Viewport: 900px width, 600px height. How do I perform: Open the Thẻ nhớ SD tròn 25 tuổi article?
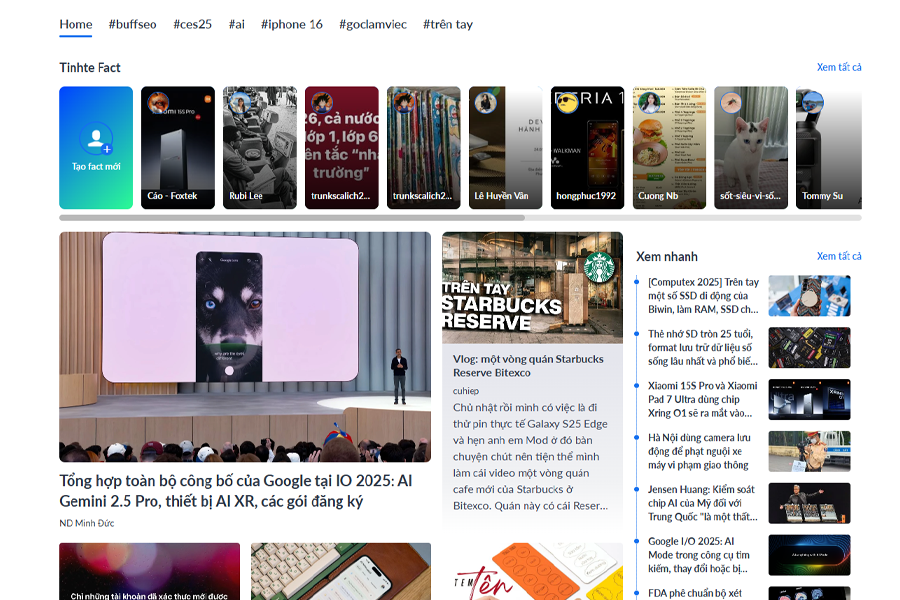(x=703, y=347)
